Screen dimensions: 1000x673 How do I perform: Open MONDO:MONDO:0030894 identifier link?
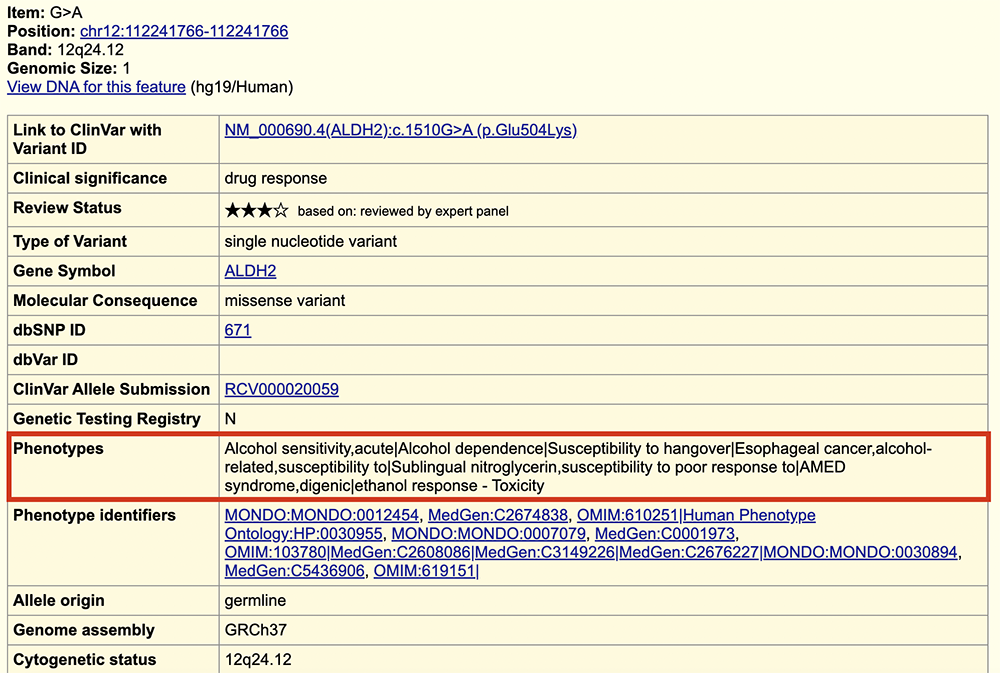click(860, 552)
